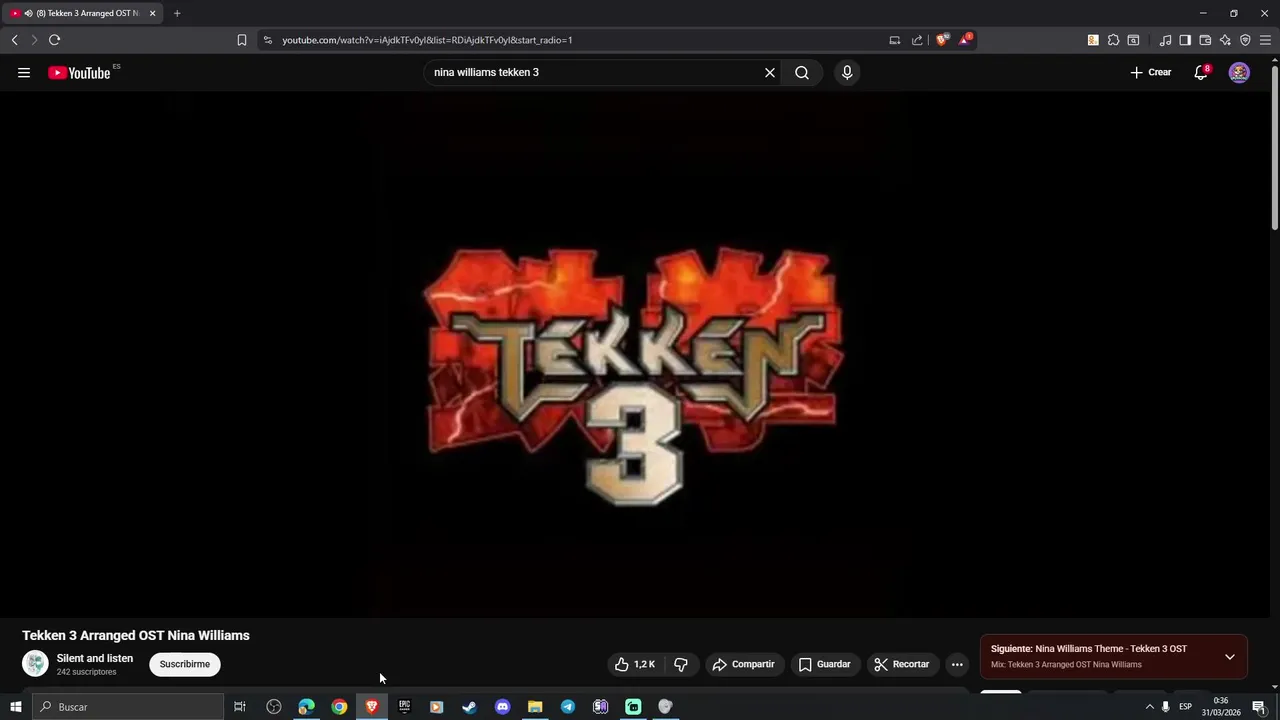Open the extensions puzzle icon
The image size is (1280, 720).
point(1113,40)
